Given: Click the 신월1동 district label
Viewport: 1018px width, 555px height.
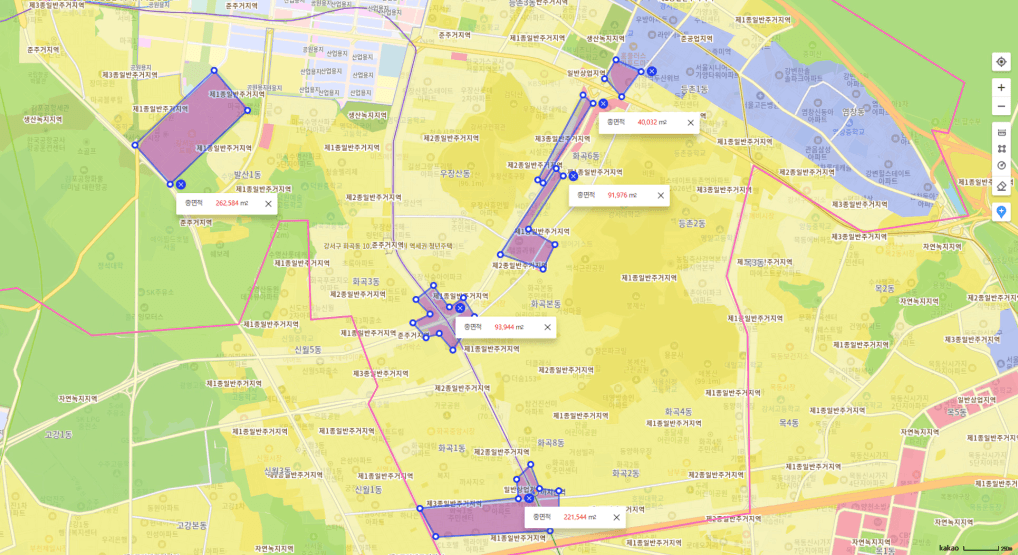Looking at the screenshot, I should (x=368, y=490).
